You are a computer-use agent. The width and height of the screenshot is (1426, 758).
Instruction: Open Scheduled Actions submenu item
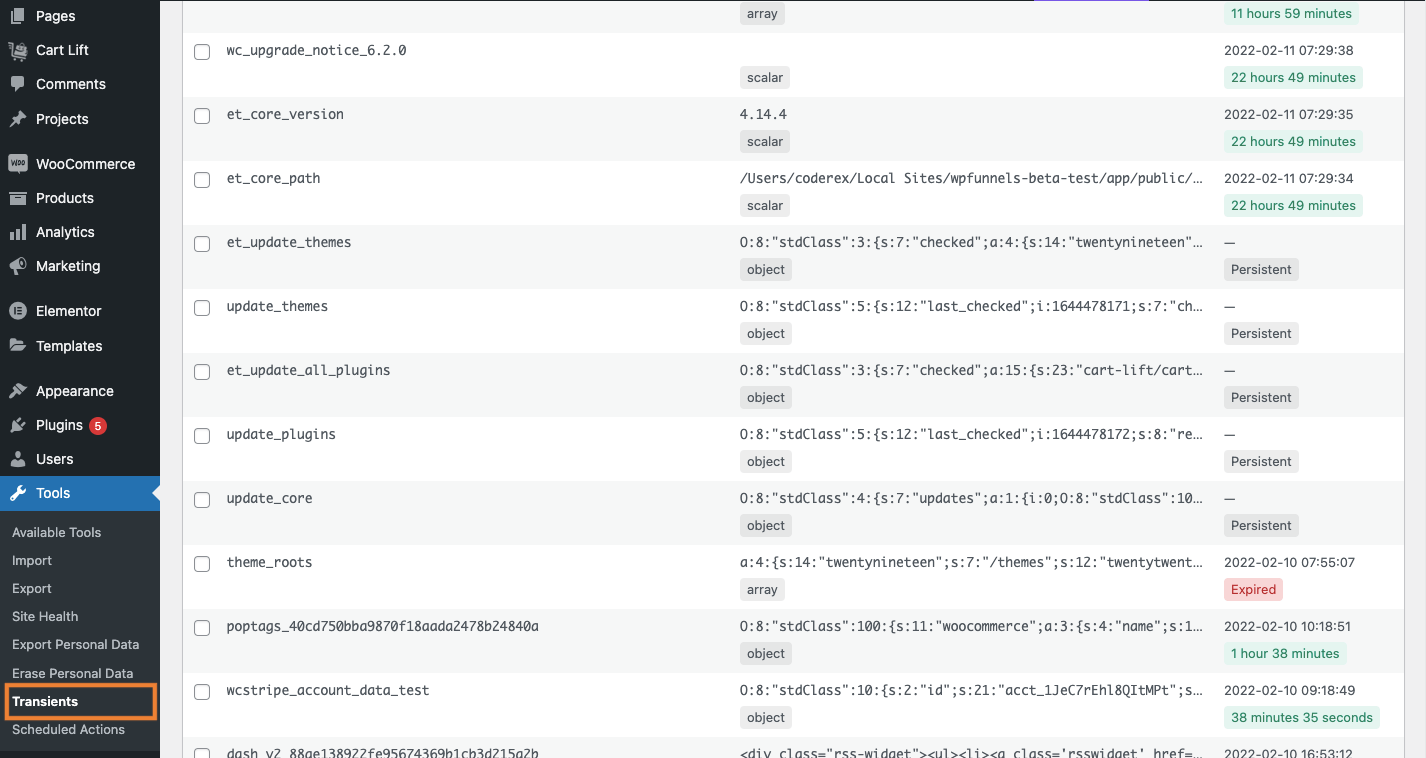click(x=69, y=729)
